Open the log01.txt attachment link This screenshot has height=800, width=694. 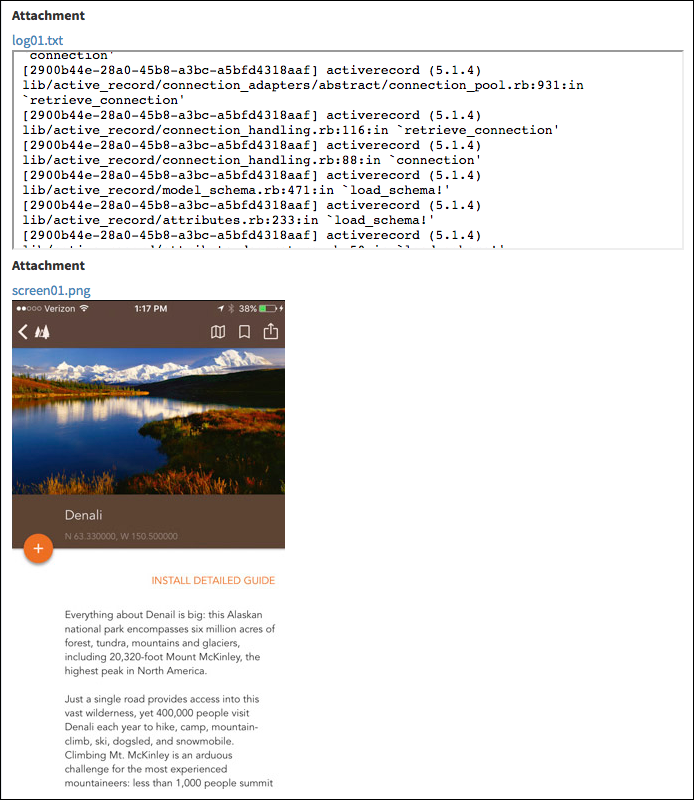tap(37, 40)
